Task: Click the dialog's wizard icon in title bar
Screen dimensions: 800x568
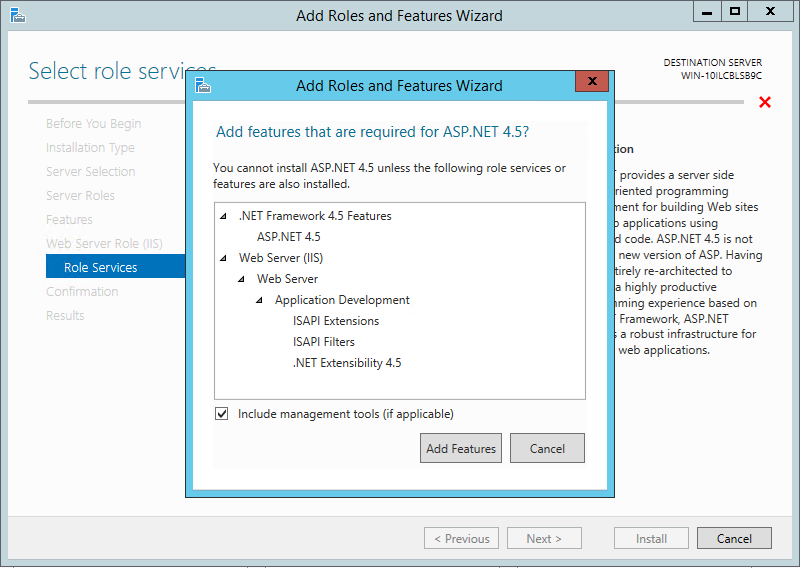Action: coord(203,85)
